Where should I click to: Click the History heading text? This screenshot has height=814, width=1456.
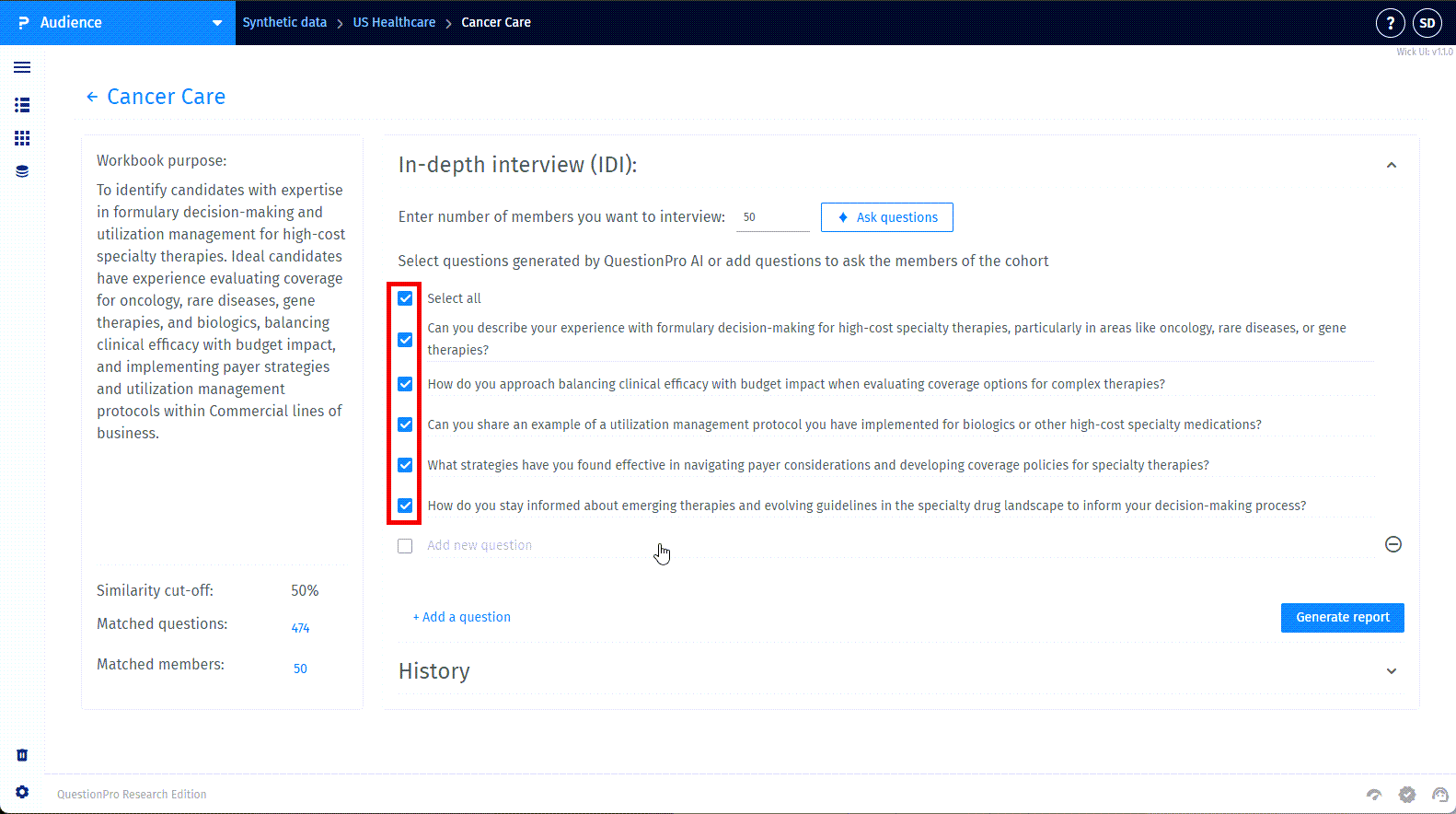click(434, 671)
